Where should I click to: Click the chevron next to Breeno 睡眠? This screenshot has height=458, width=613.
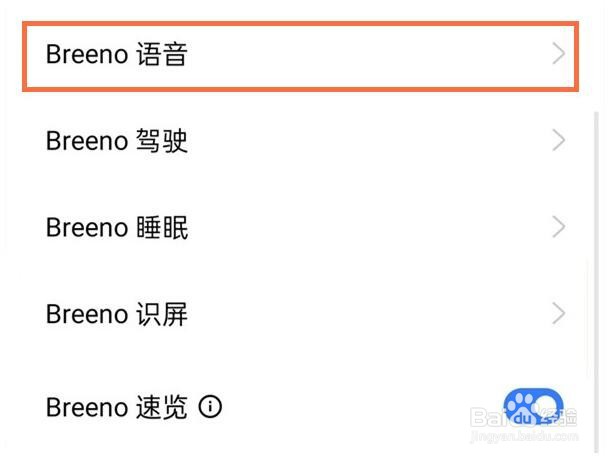coord(559,227)
